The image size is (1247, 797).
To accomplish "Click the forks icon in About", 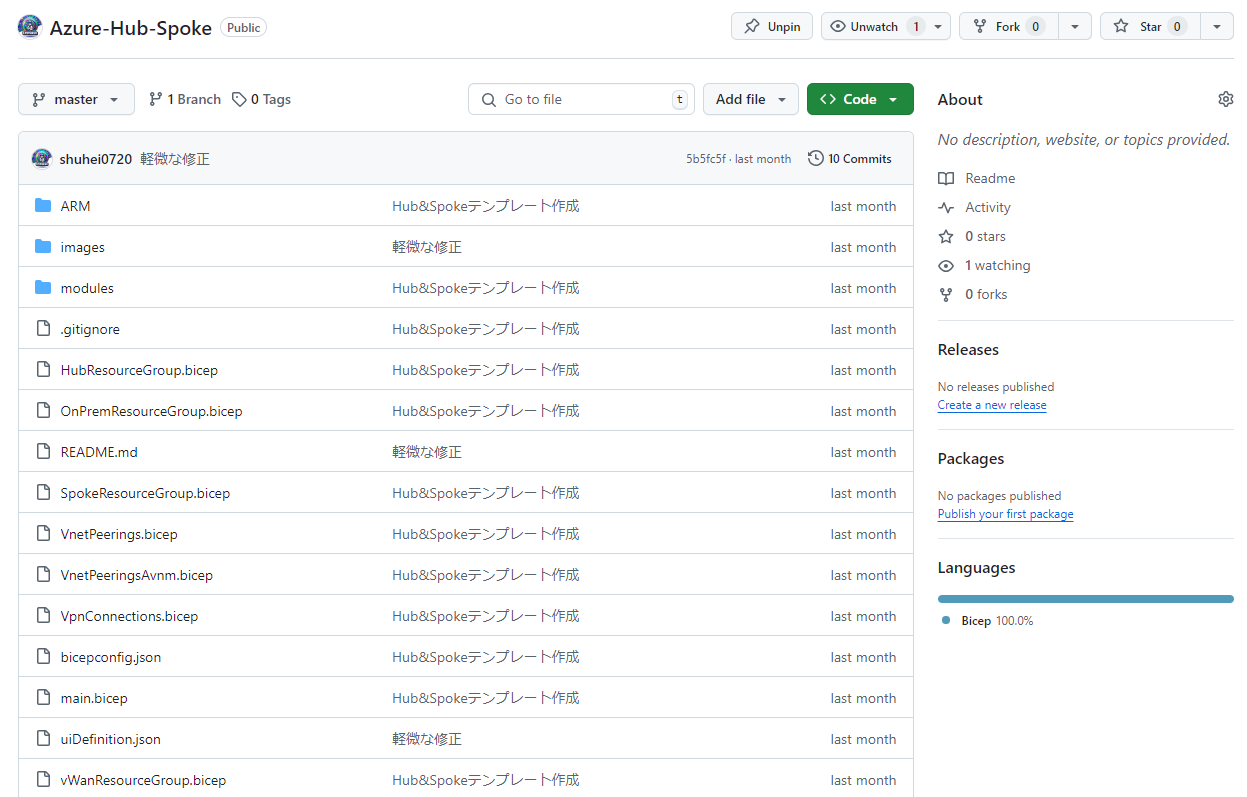I will pos(946,294).
